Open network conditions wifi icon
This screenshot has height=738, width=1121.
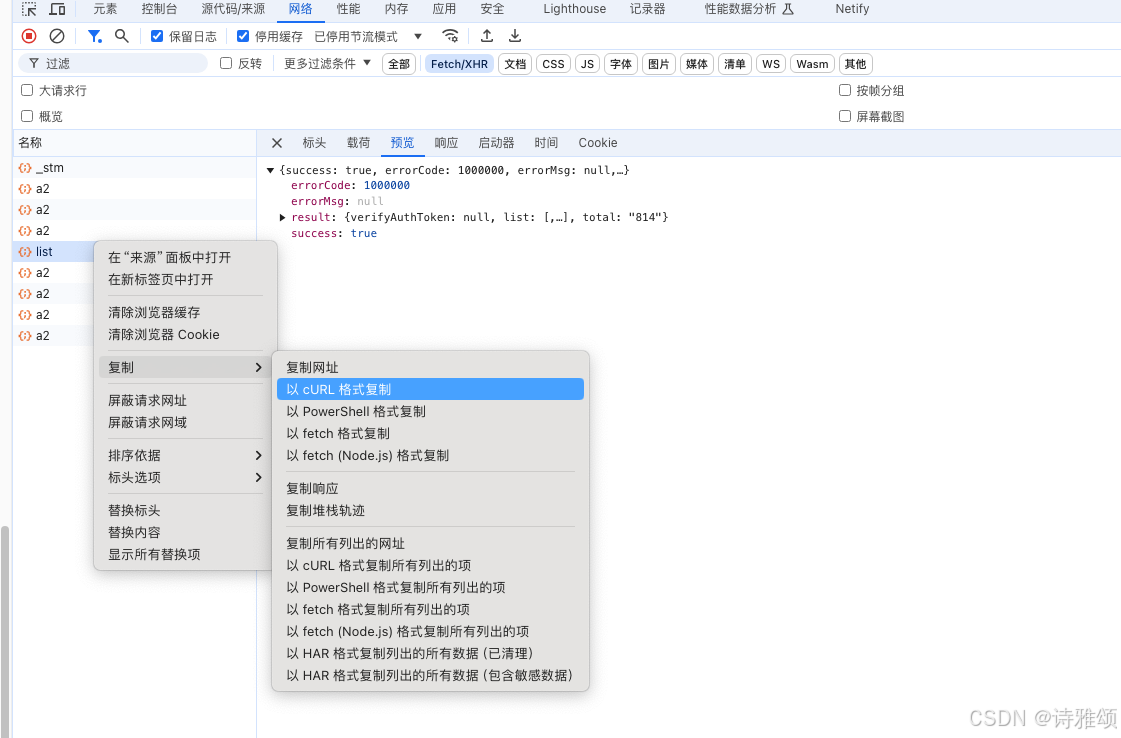coord(450,36)
